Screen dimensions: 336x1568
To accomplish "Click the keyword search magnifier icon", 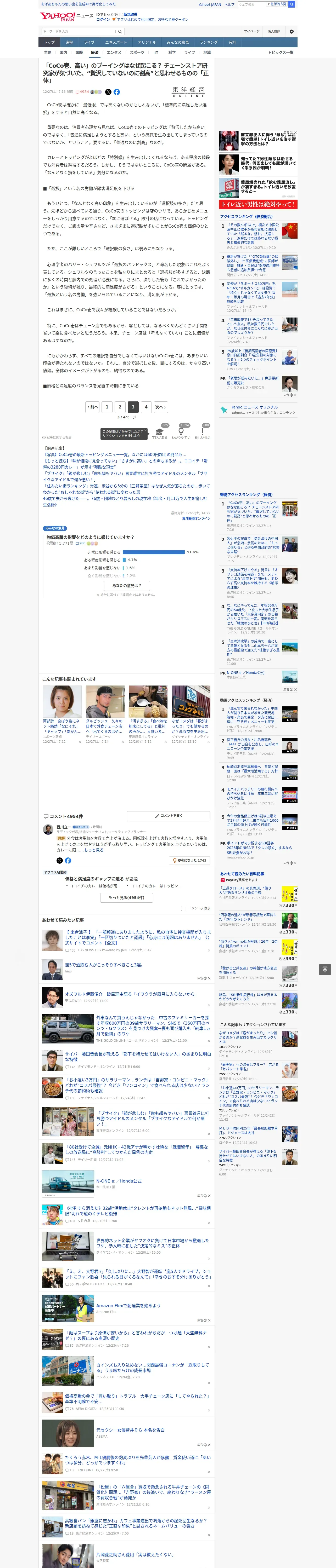I will tap(120, 31).
